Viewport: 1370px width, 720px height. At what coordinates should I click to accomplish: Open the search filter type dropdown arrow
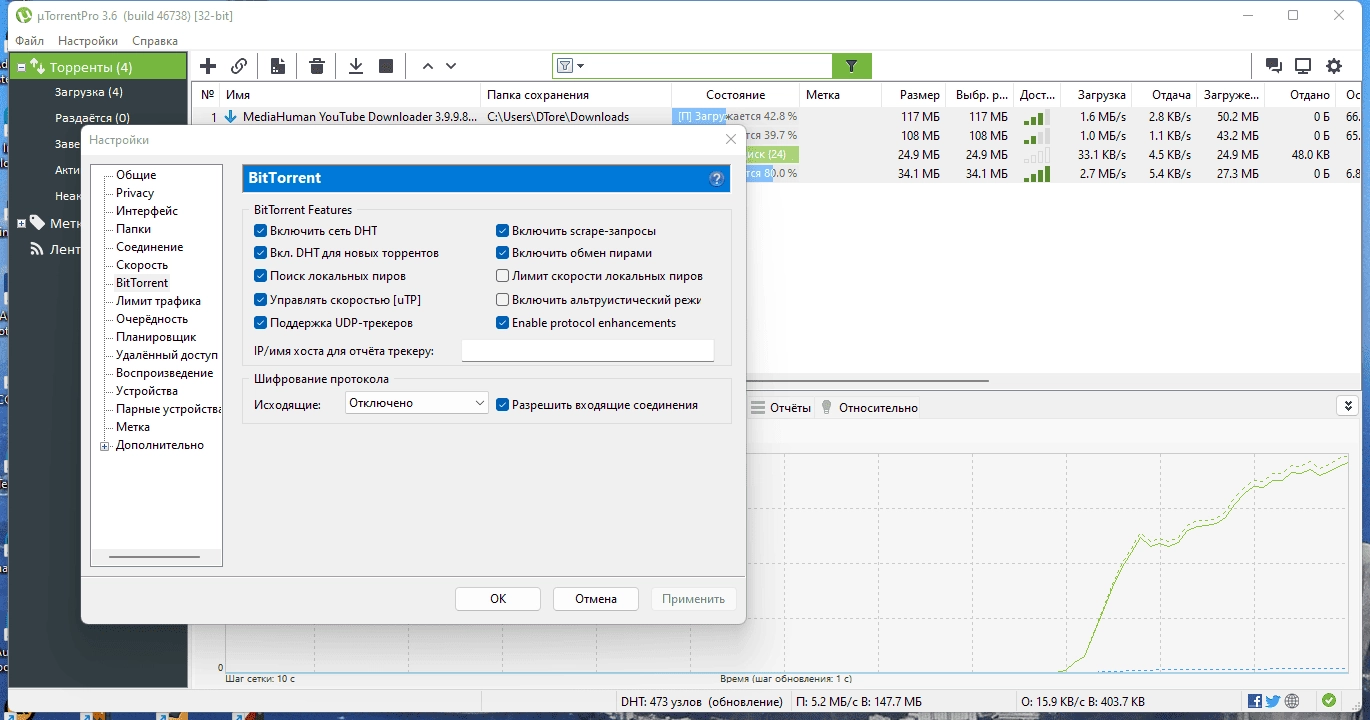click(x=580, y=67)
